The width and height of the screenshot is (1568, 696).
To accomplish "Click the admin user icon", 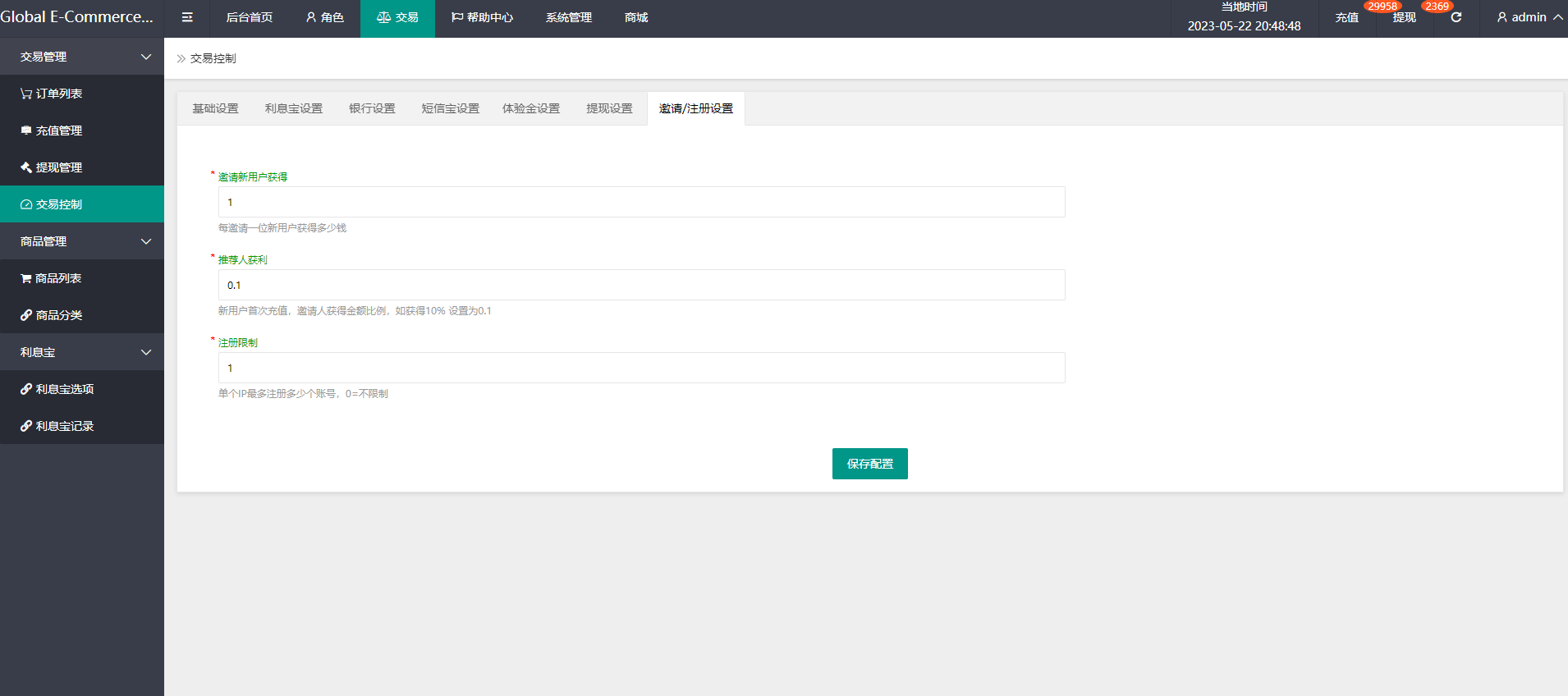I will (x=1502, y=17).
